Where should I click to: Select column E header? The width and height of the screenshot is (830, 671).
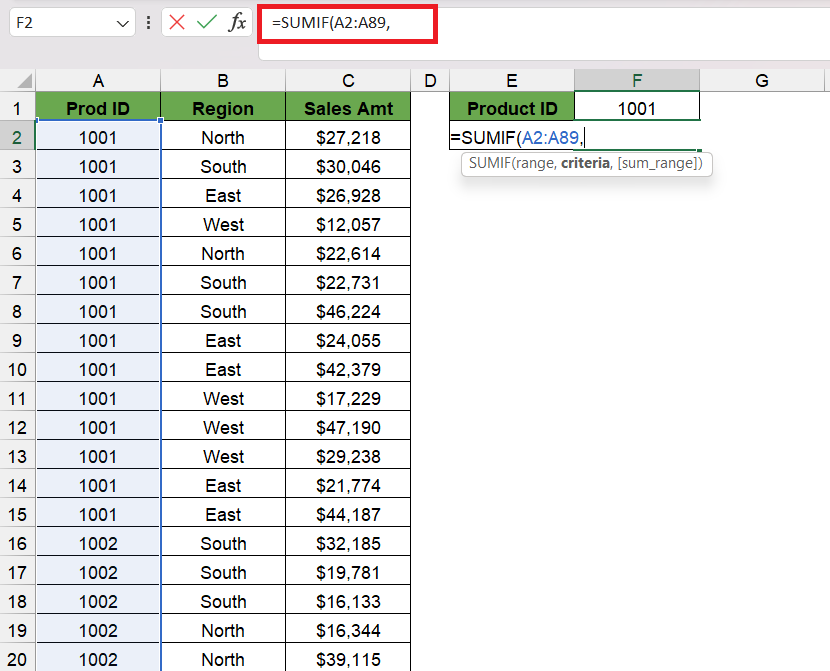pos(512,80)
